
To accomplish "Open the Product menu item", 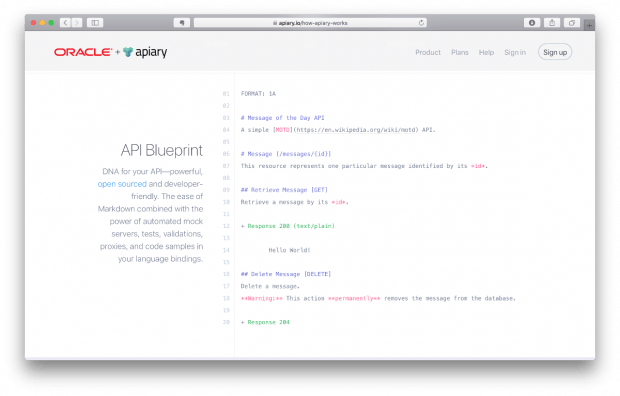I will pos(428,52).
